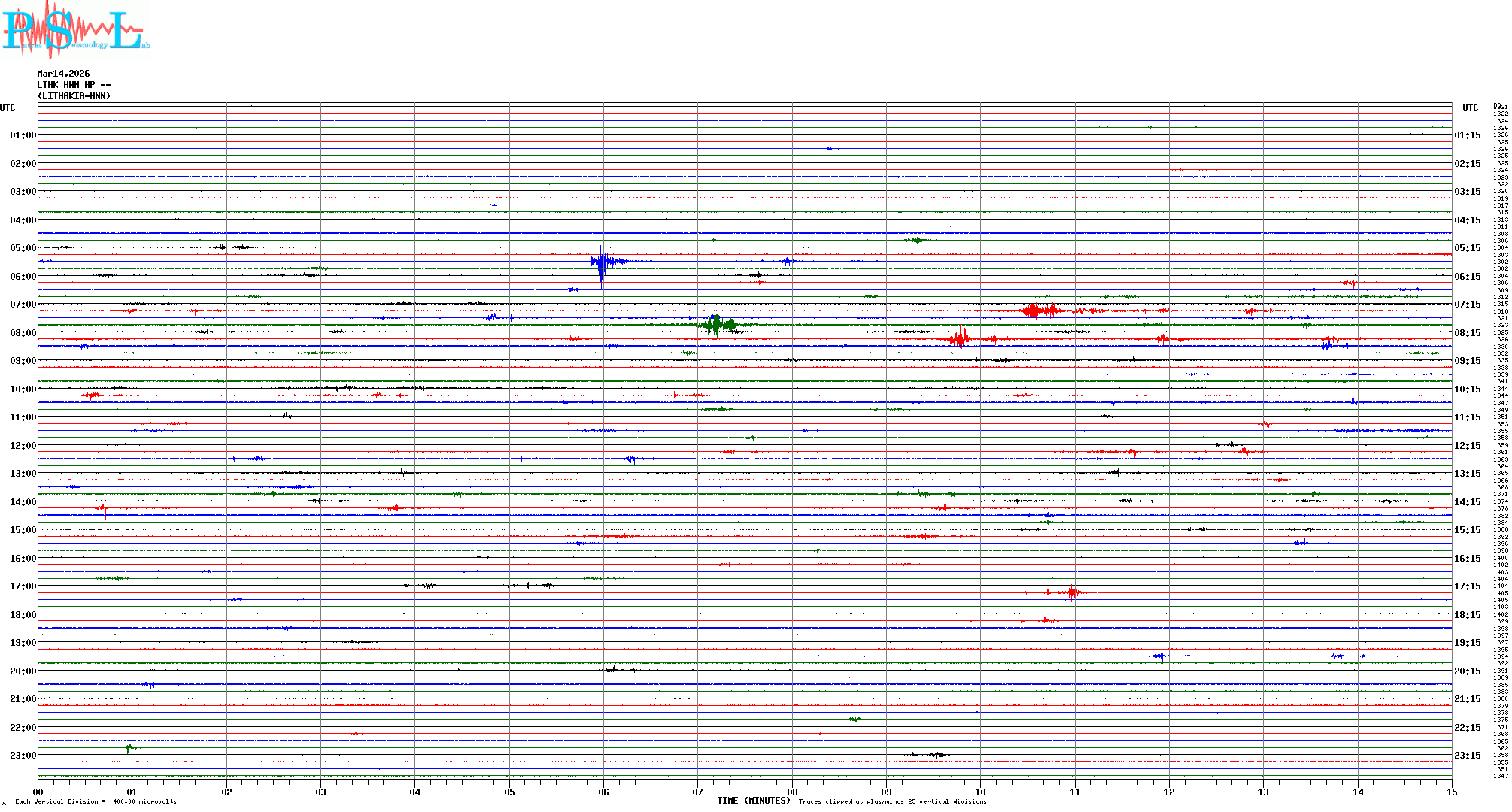Click the Traces clipped footer note
Screen dimensions: 1512x812
(x=892, y=802)
